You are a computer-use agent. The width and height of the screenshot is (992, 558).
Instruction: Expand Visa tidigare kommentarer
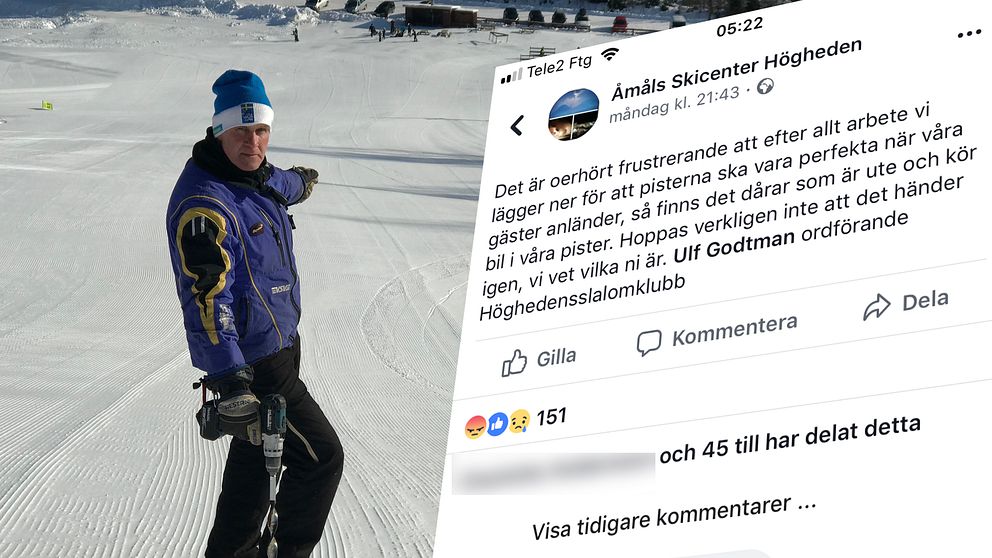click(x=674, y=518)
